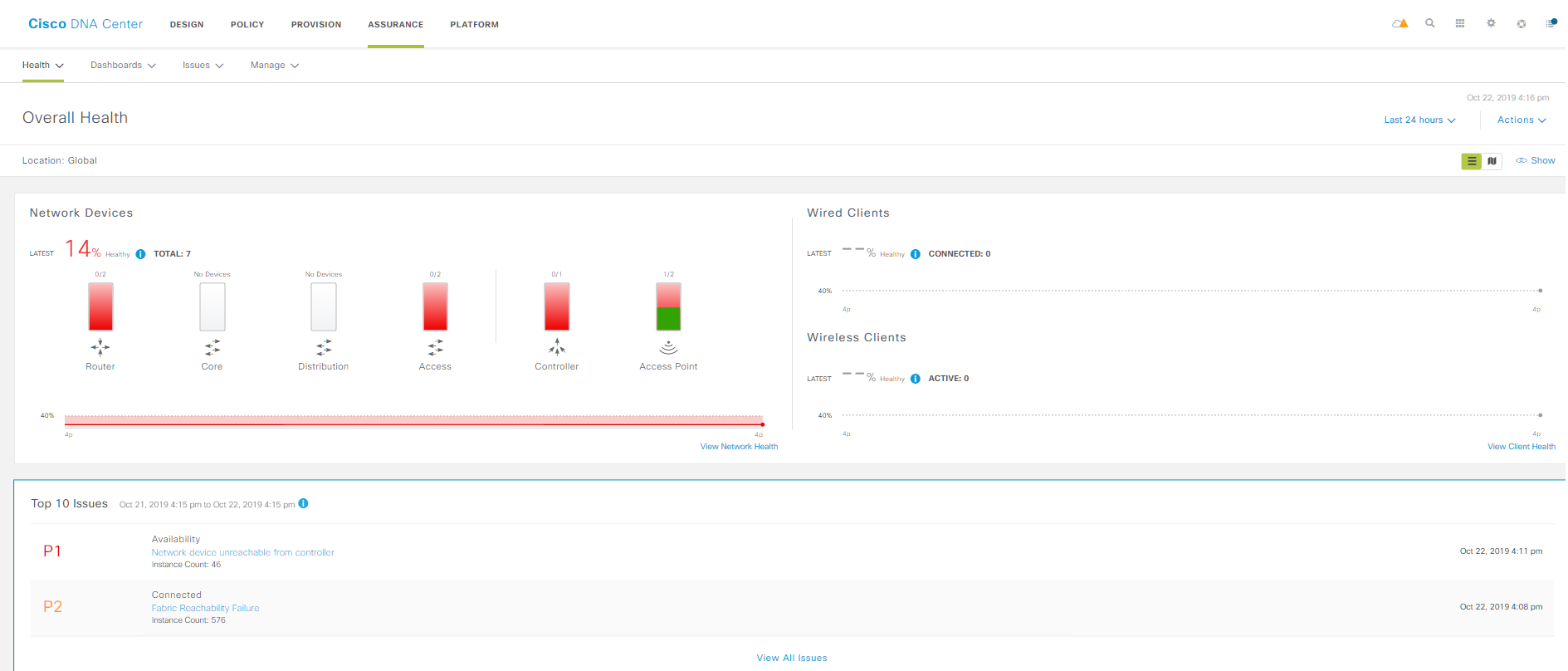1568x671 pixels.
Task: Click 'Location: Global' text
Action: pyautogui.click(x=60, y=161)
